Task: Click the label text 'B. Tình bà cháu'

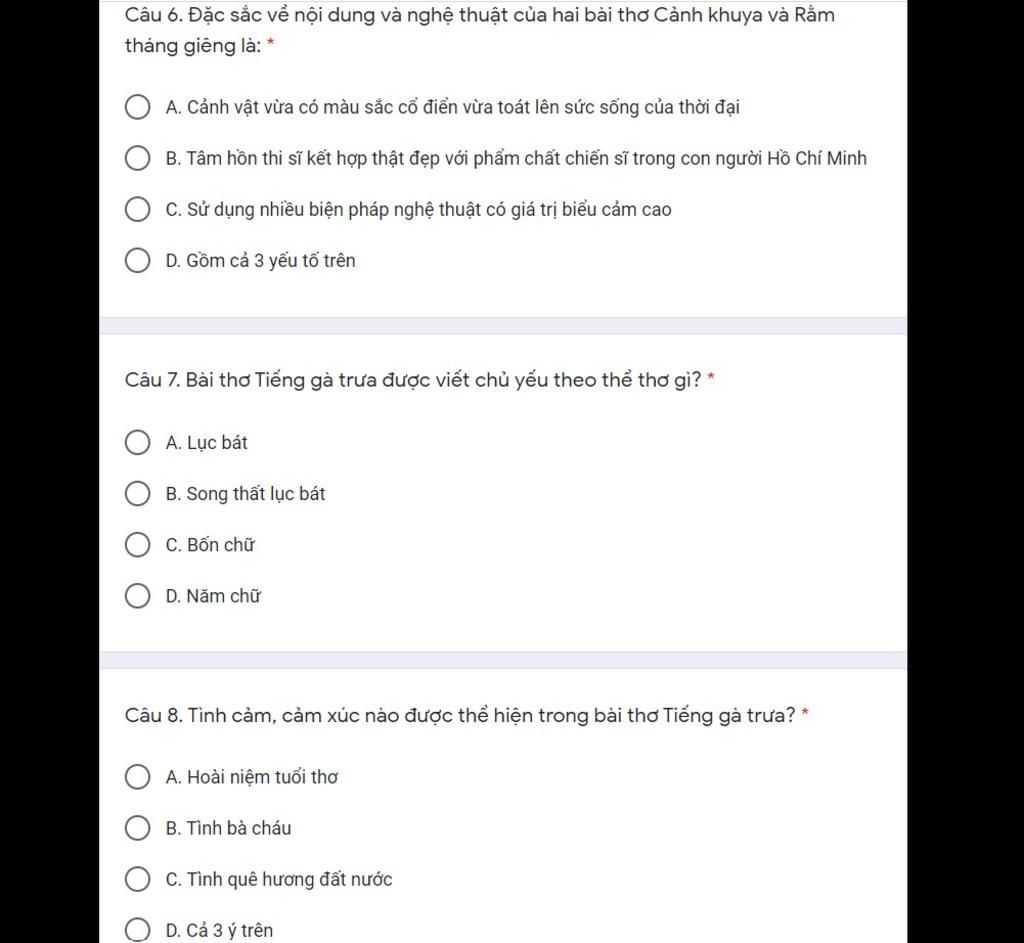Action: point(229,828)
